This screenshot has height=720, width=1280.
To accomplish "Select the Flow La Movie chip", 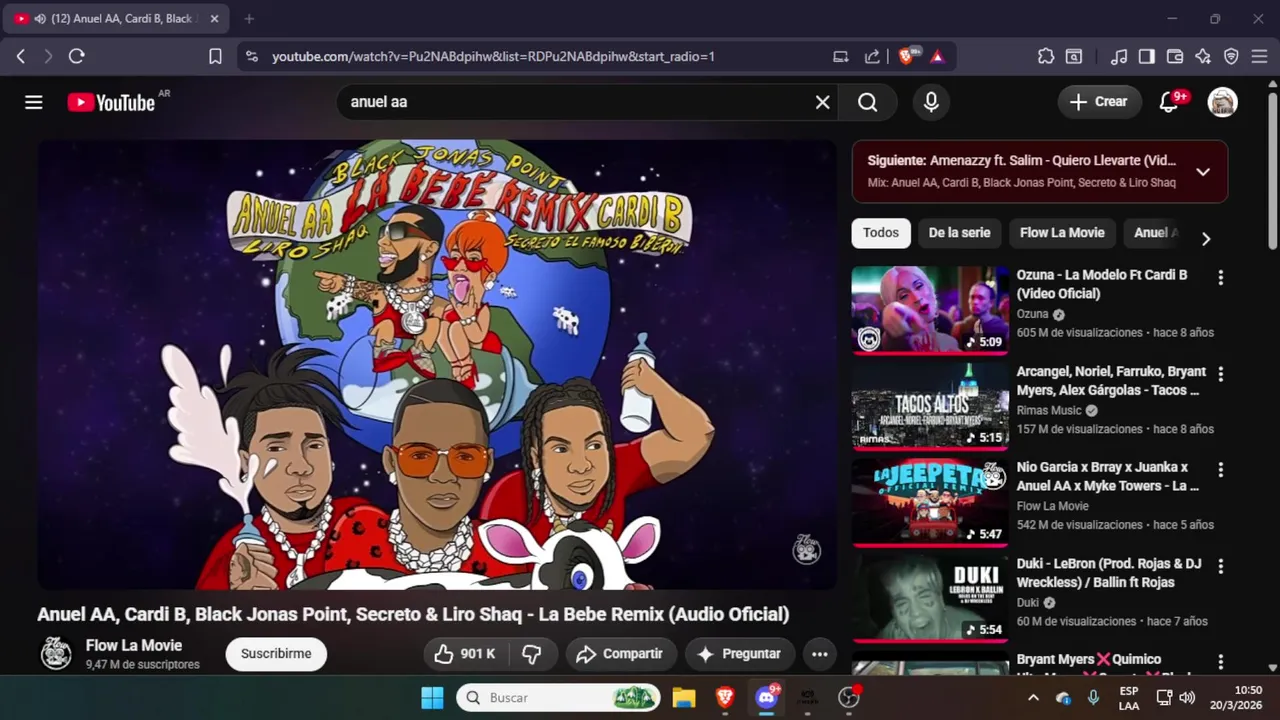I will click(1062, 233).
